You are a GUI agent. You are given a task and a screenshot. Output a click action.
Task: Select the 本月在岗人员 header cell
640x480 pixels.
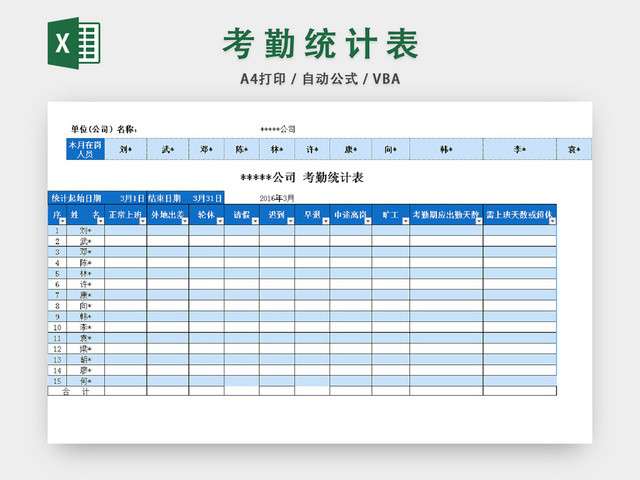tap(85, 149)
